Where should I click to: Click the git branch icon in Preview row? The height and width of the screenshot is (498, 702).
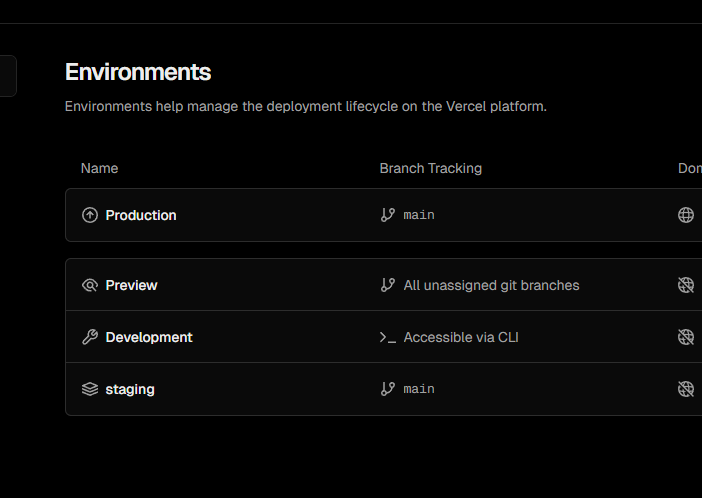(x=388, y=285)
